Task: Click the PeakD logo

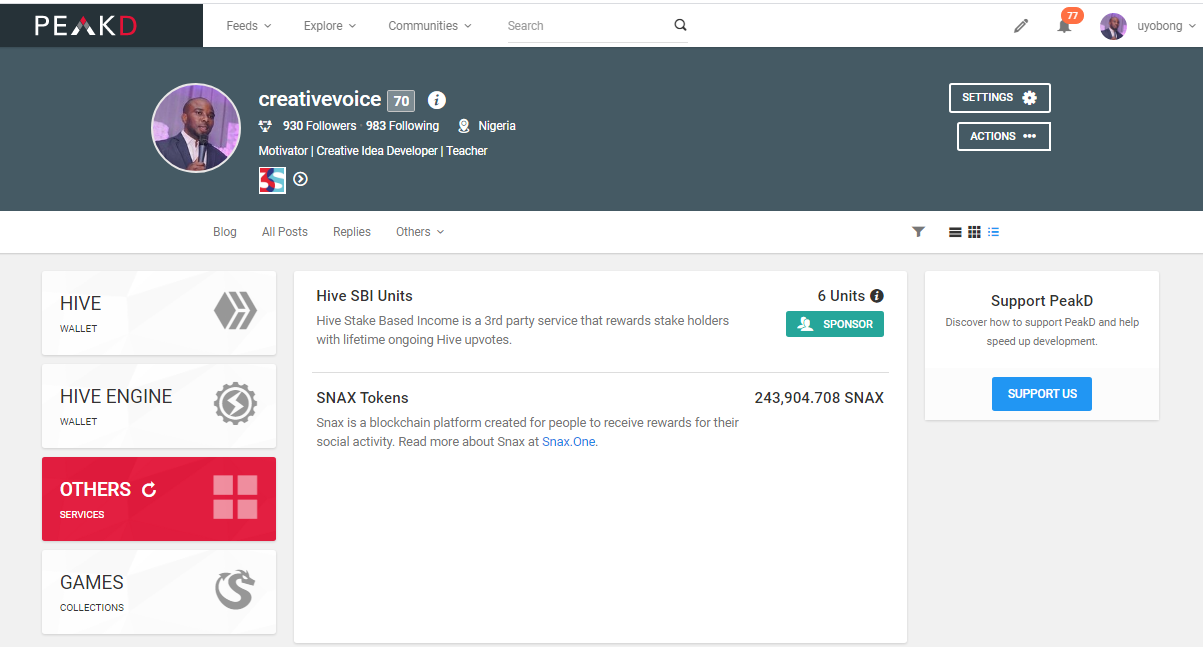Action: (86, 26)
